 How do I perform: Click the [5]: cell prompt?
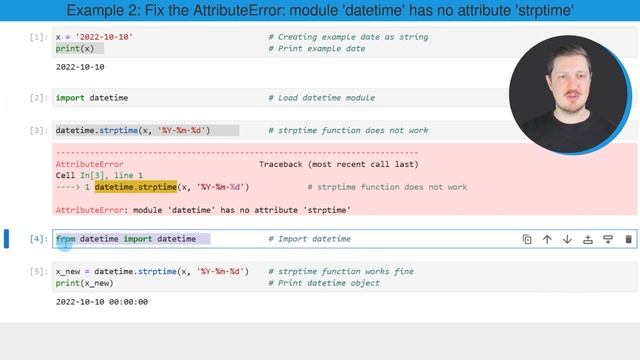pyautogui.click(x=38, y=271)
